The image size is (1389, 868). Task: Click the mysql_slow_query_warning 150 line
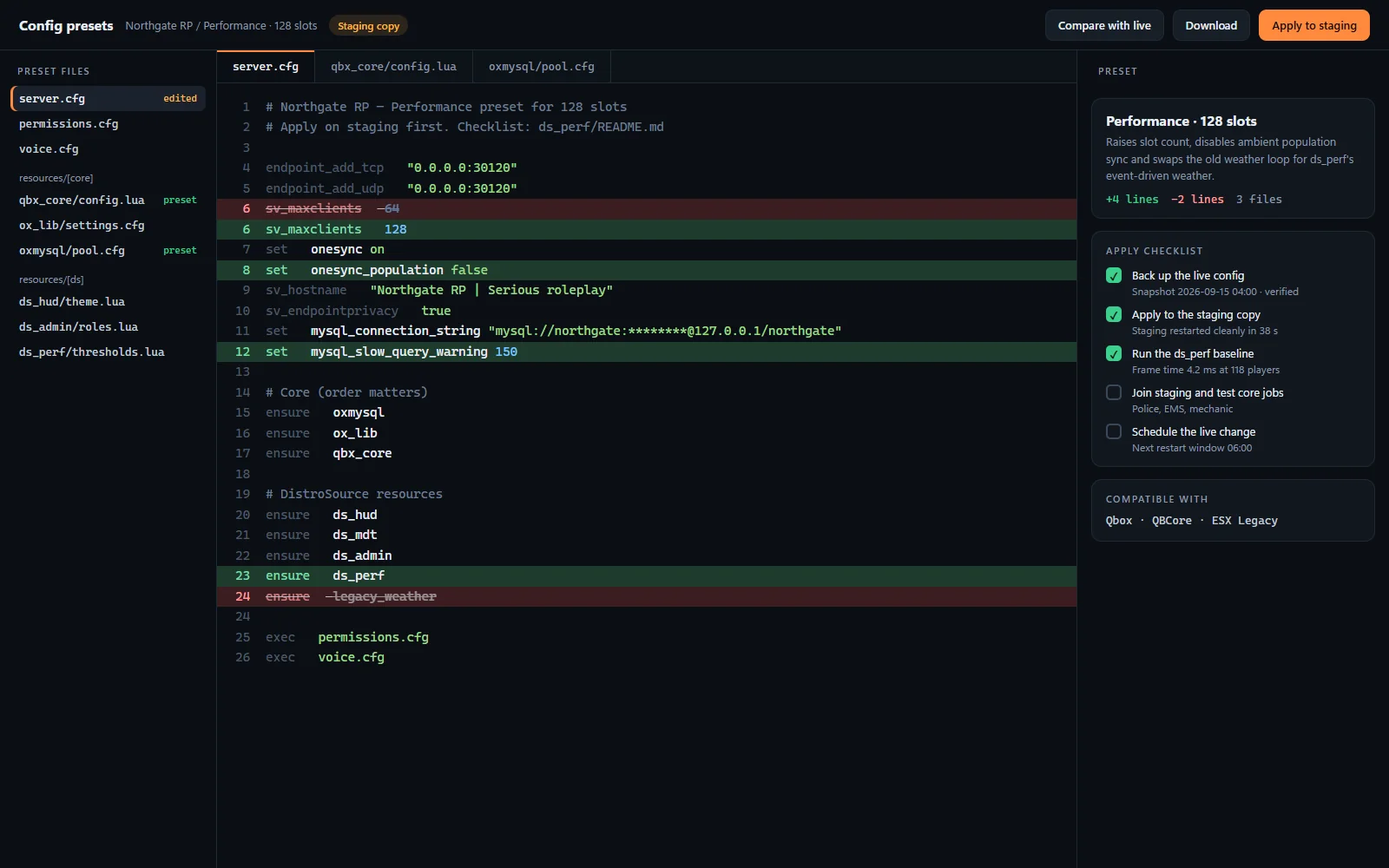click(647, 352)
